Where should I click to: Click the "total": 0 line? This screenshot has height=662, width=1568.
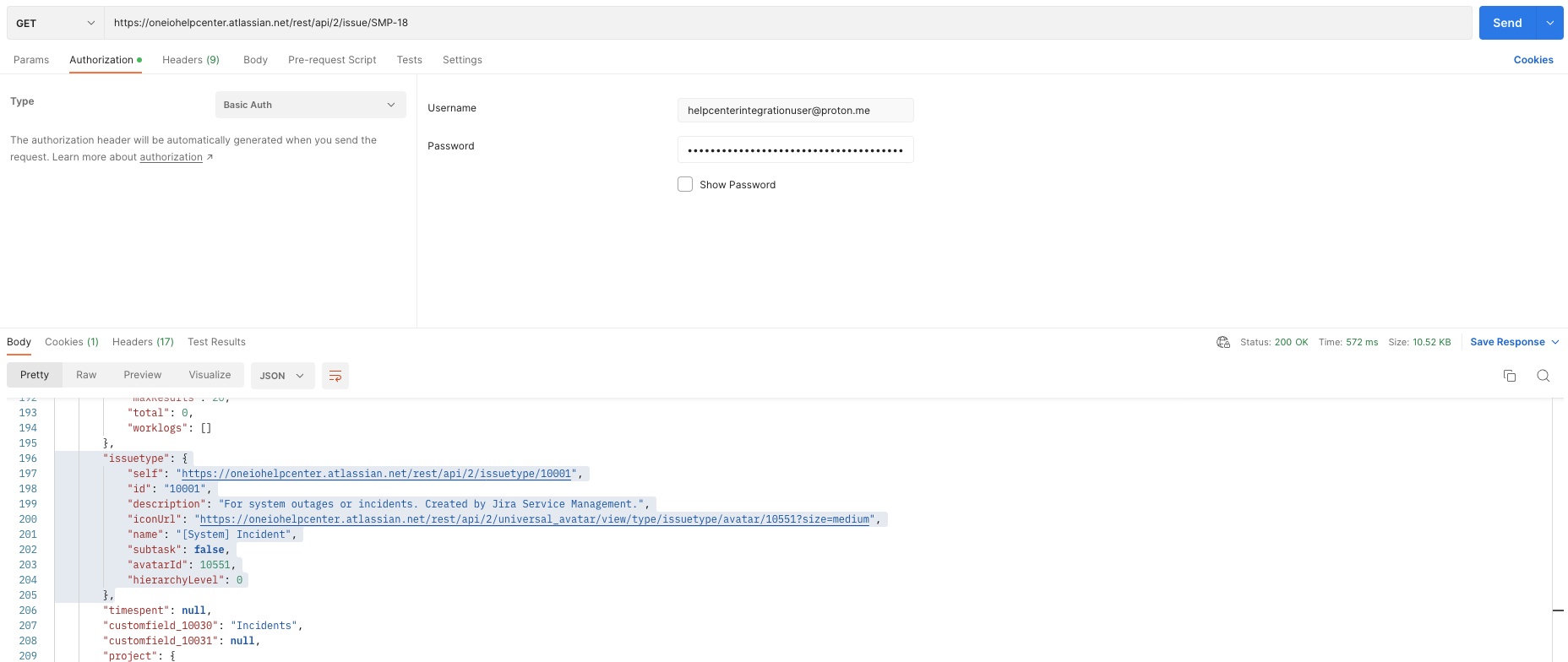point(161,413)
